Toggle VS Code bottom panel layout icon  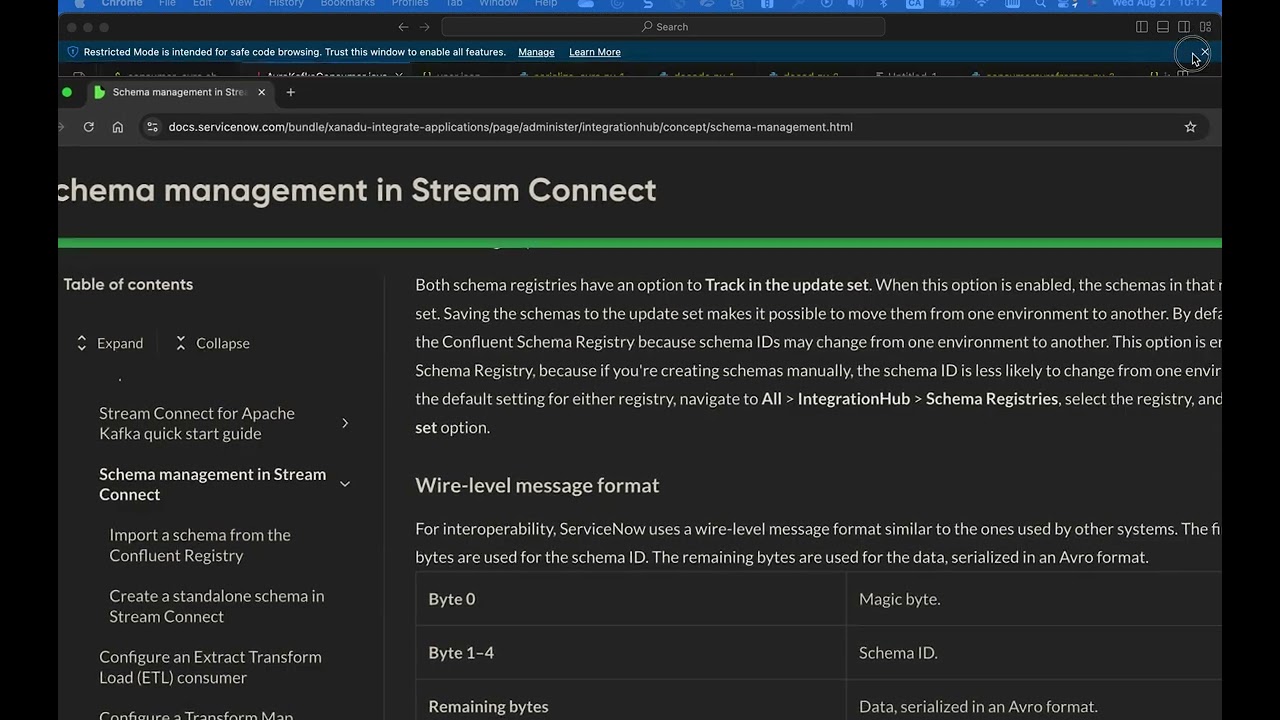[1163, 27]
